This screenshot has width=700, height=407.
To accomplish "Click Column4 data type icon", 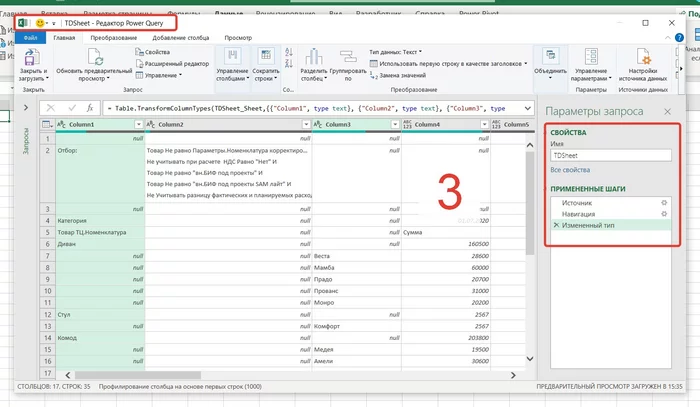I will [407, 125].
